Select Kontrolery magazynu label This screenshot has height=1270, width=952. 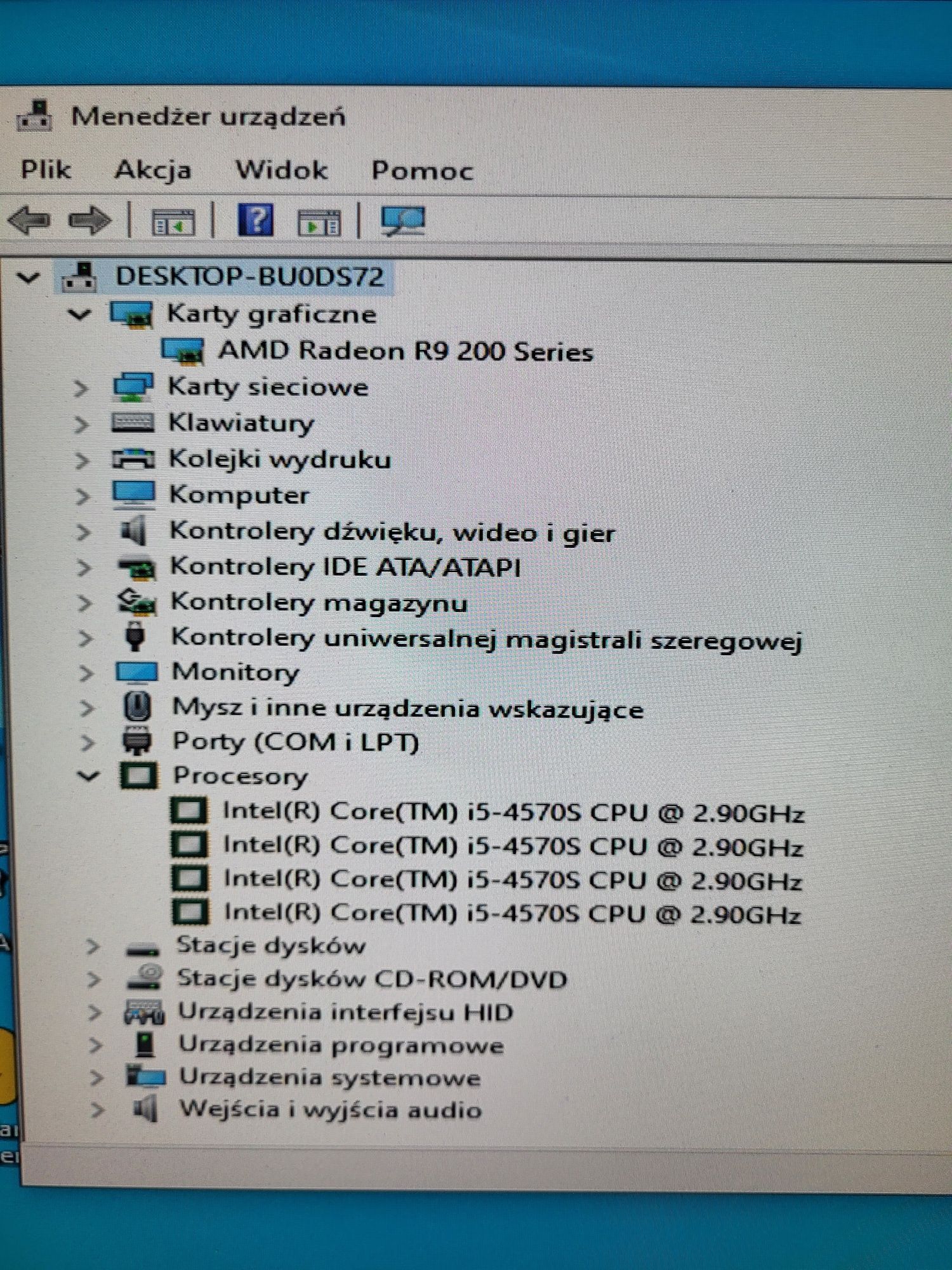319,603
